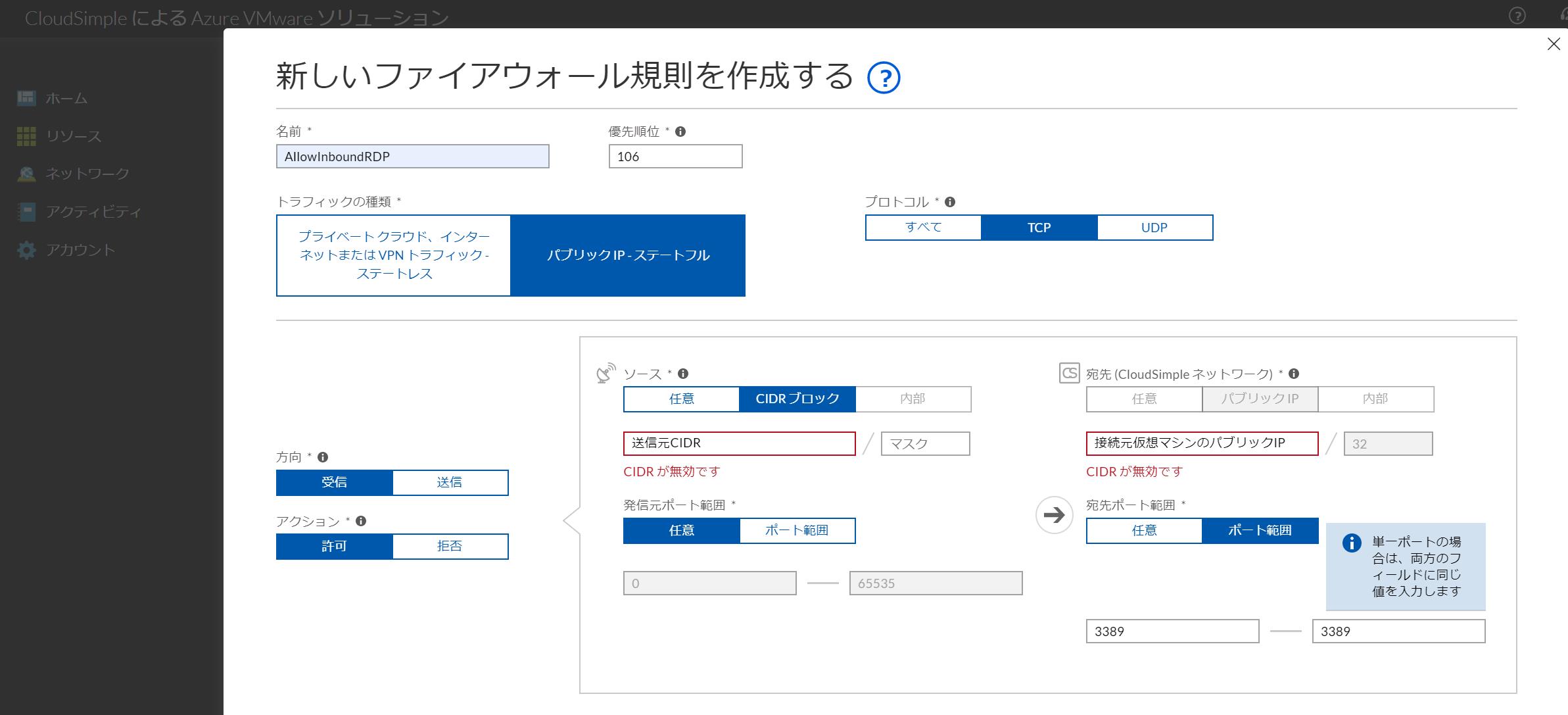
Task: Select the private cloud stateless traffic type
Action: [x=394, y=255]
